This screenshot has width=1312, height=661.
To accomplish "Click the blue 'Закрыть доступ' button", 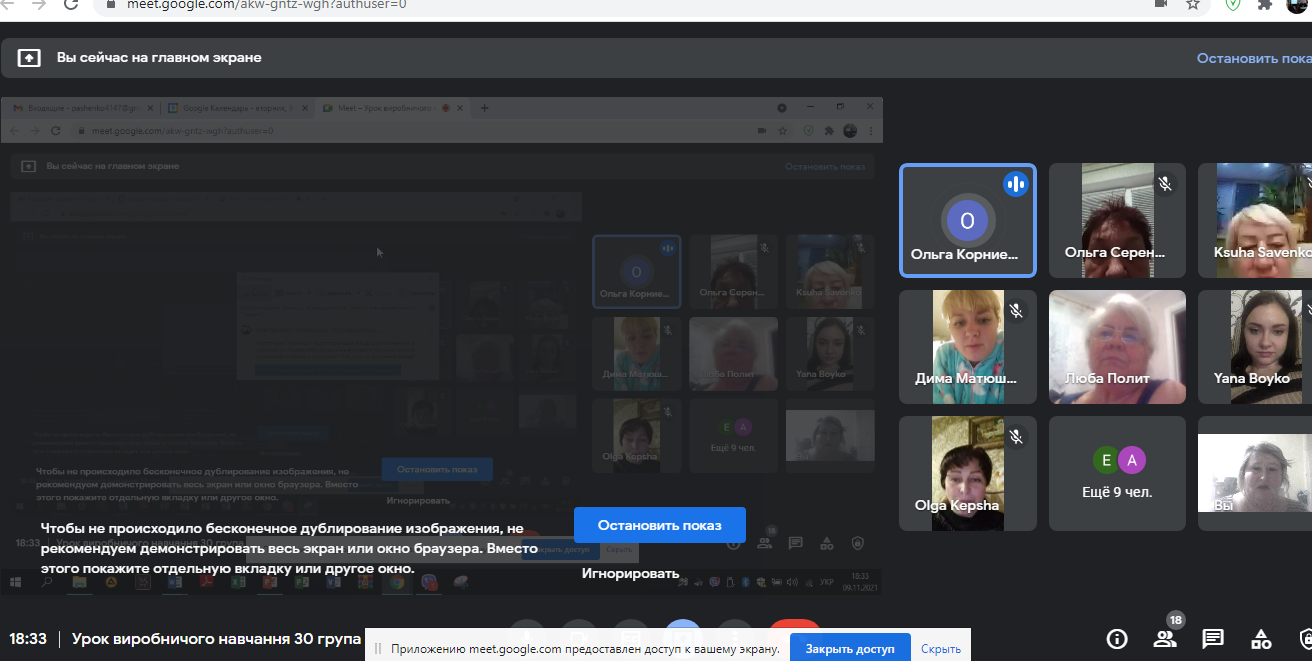I will [x=850, y=649].
